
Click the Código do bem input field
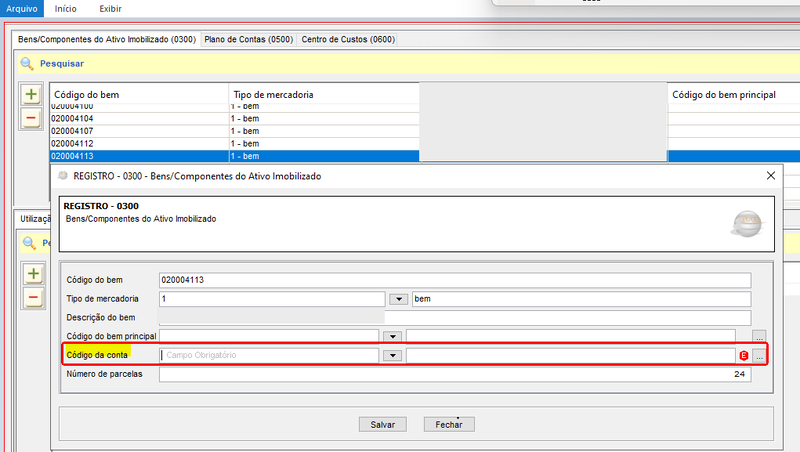(x=455, y=280)
